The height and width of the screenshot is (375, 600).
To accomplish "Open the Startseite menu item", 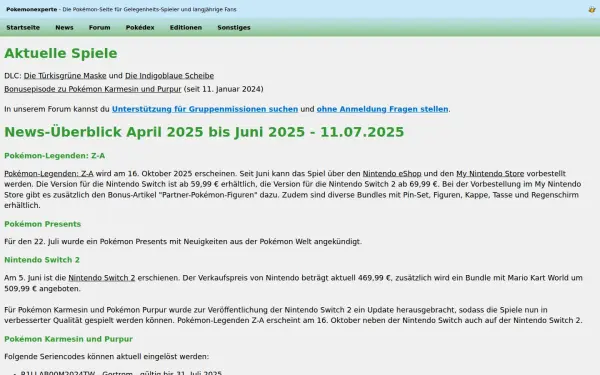I will (x=23, y=28).
